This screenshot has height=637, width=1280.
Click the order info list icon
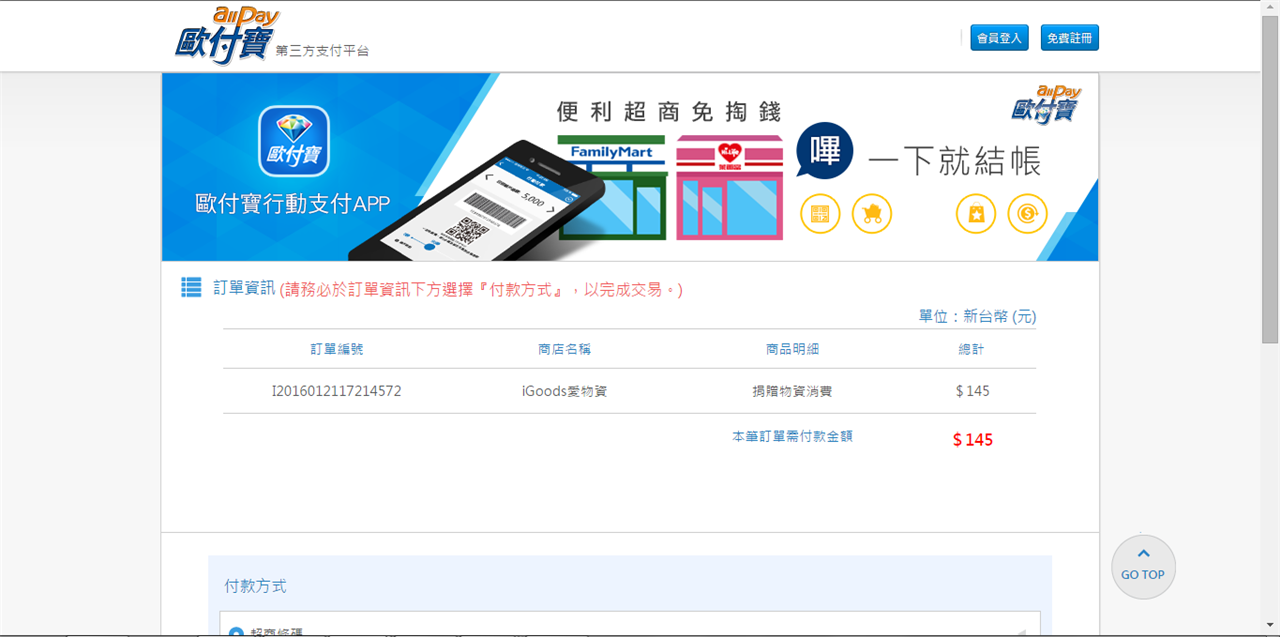(191, 288)
